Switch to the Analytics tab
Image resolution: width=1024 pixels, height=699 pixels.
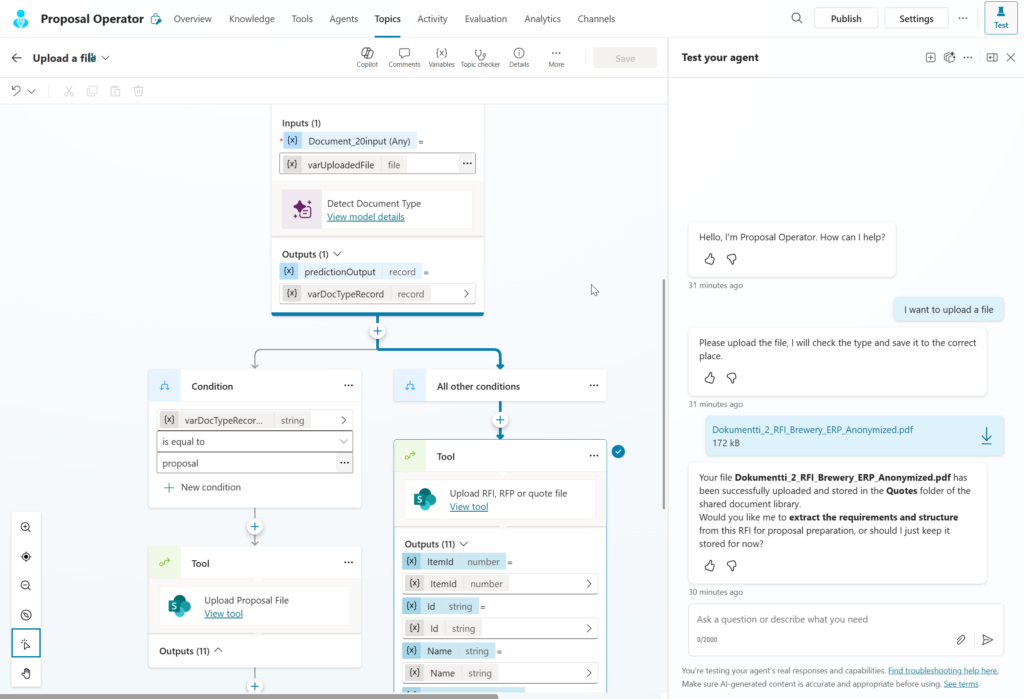tap(542, 19)
